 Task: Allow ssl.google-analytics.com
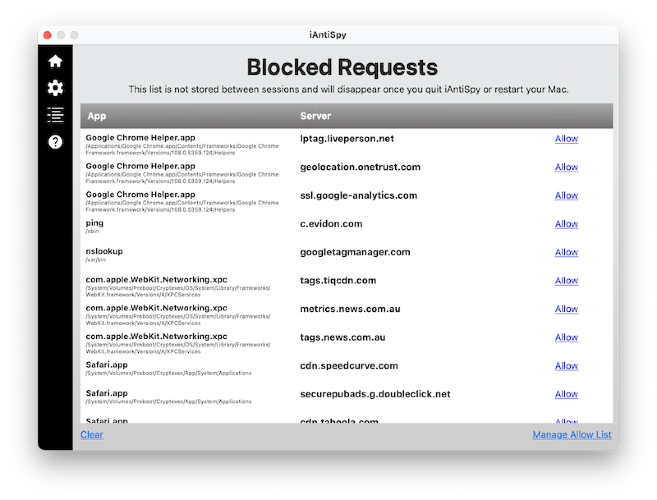tap(566, 196)
